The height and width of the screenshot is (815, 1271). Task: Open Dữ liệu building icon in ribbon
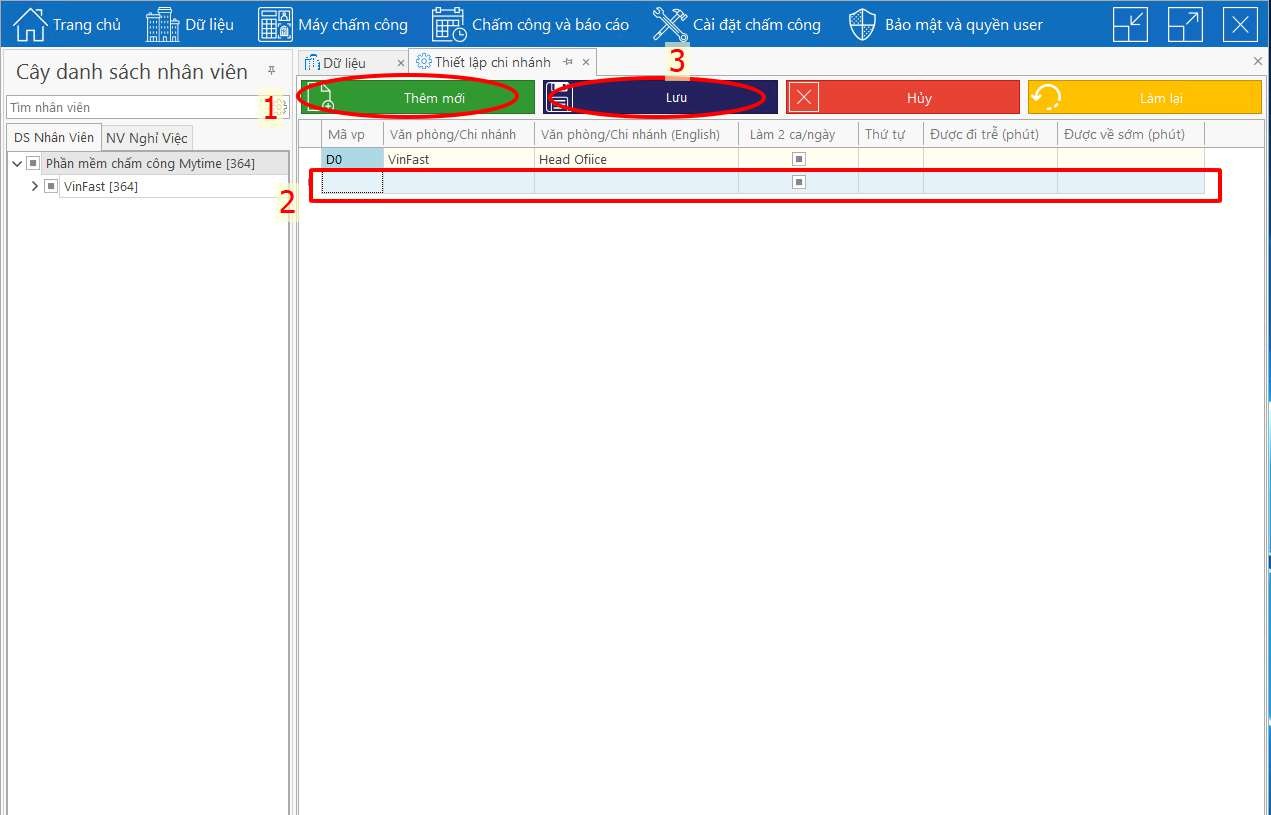tap(162, 24)
